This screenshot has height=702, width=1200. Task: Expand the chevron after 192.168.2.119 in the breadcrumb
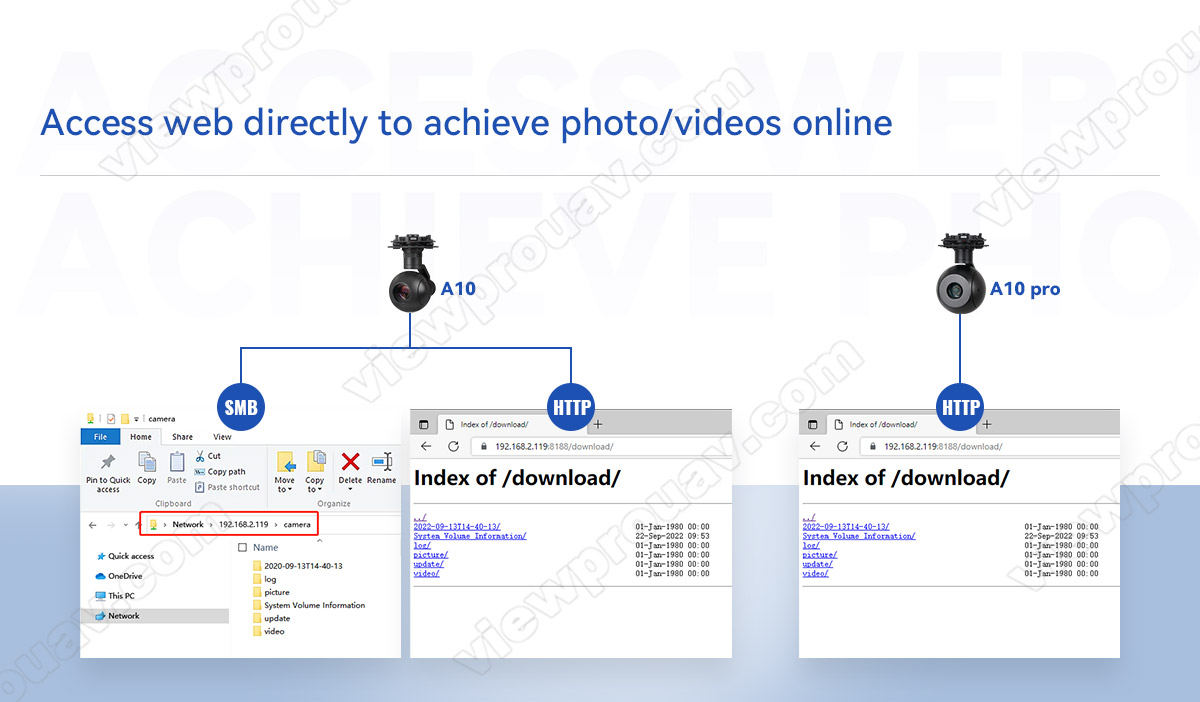click(x=277, y=525)
